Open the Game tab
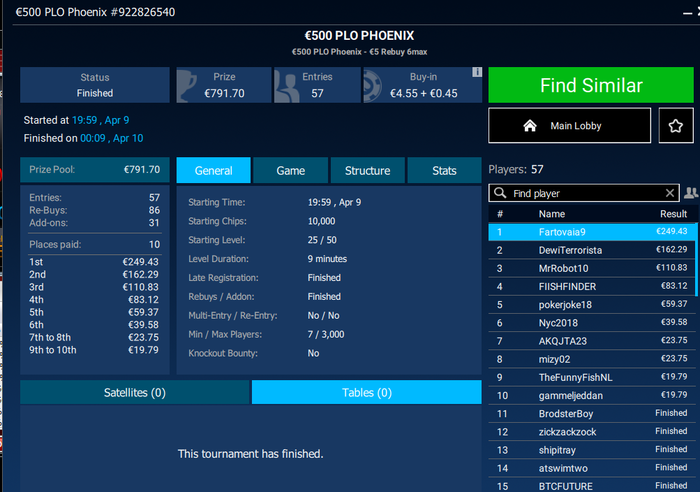The image size is (700, 492). click(290, 170)
